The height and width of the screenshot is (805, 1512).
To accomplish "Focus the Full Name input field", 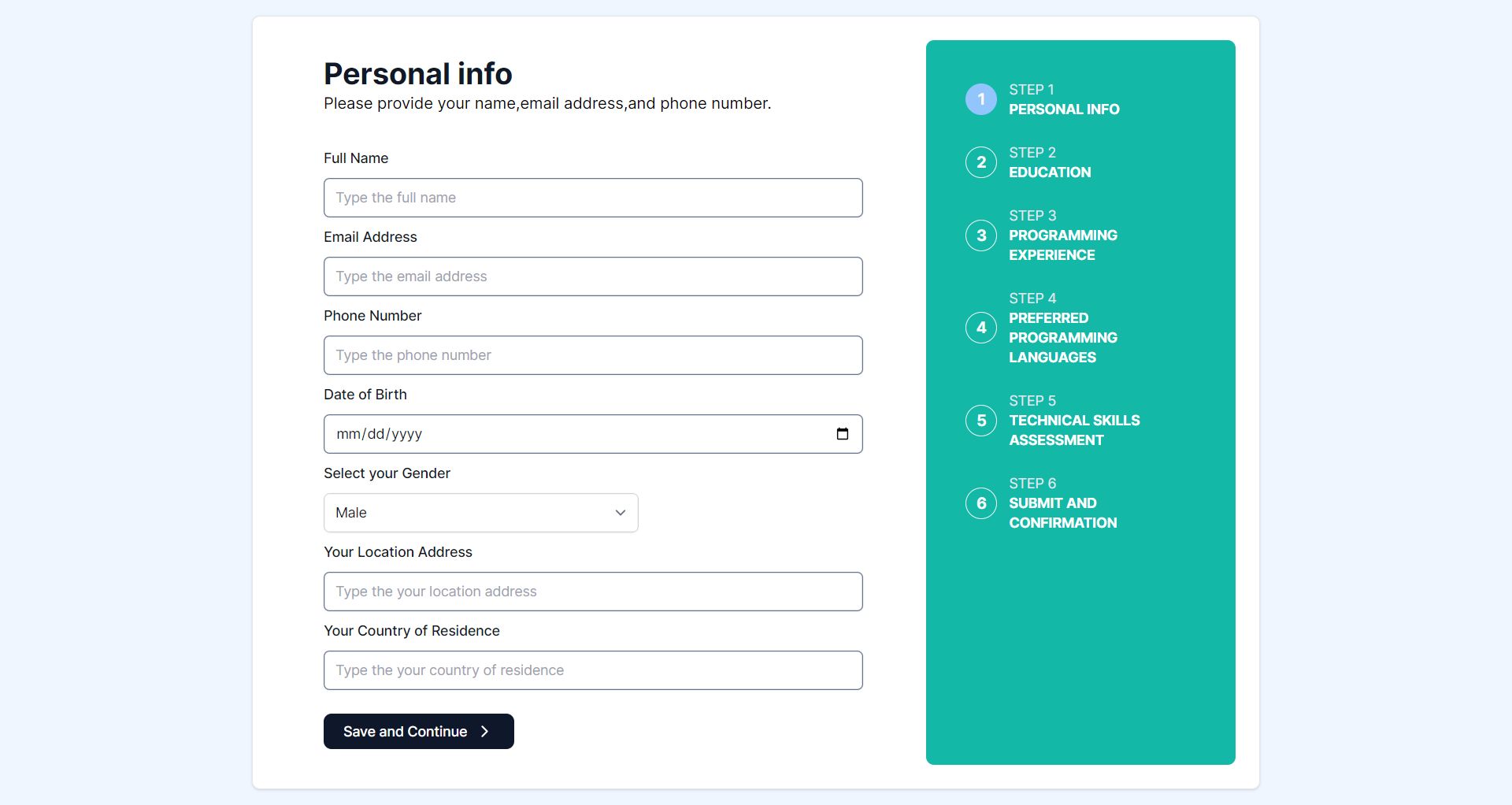I will click(x=592, y=198).
